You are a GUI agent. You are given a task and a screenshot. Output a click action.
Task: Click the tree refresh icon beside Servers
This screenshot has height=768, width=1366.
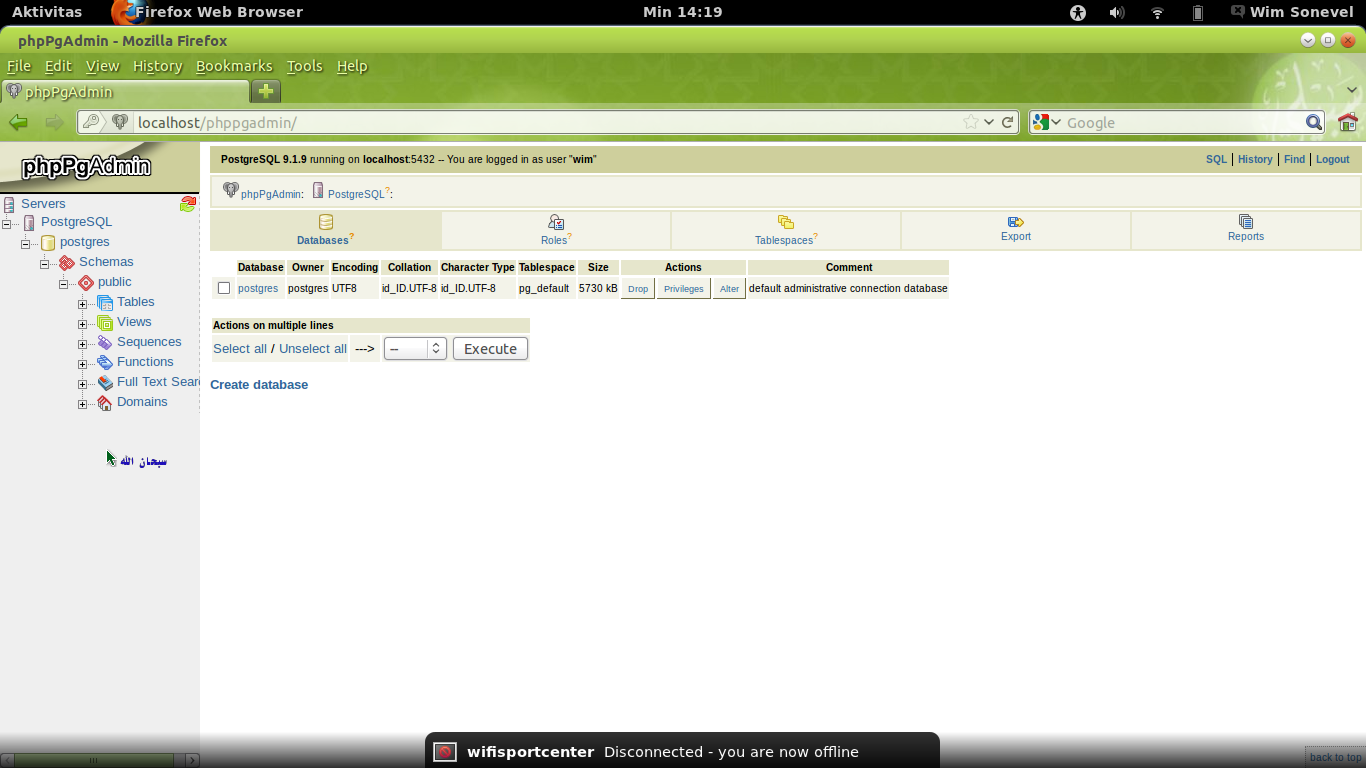coord(187,204)
